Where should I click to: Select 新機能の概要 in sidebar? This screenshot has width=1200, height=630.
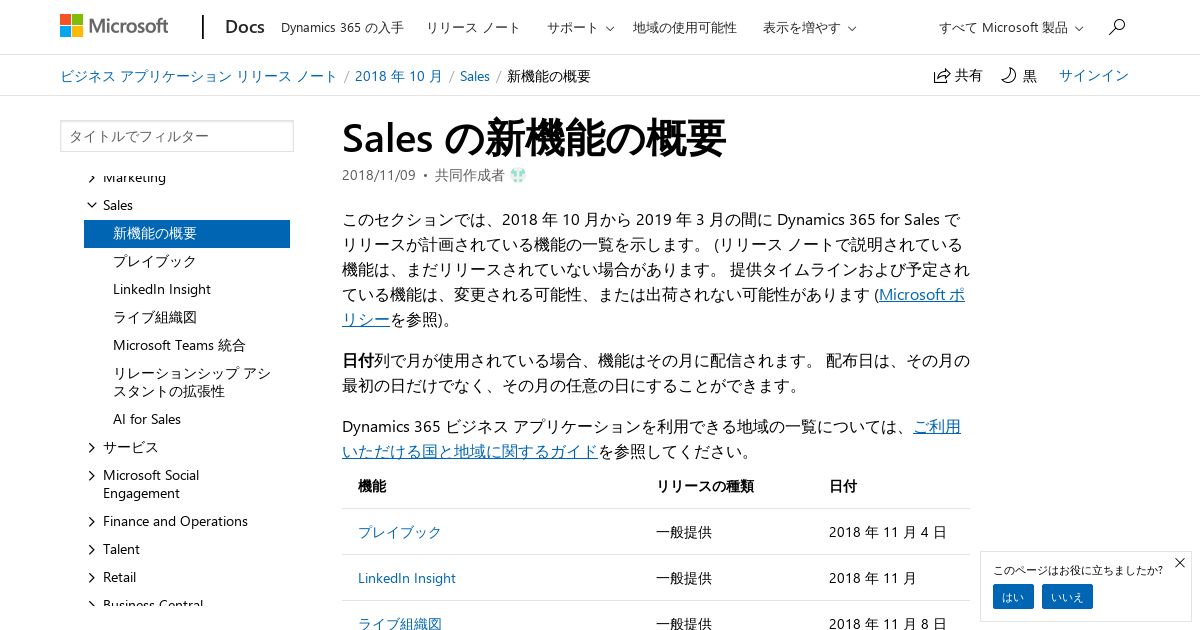(x=187, y=233)
